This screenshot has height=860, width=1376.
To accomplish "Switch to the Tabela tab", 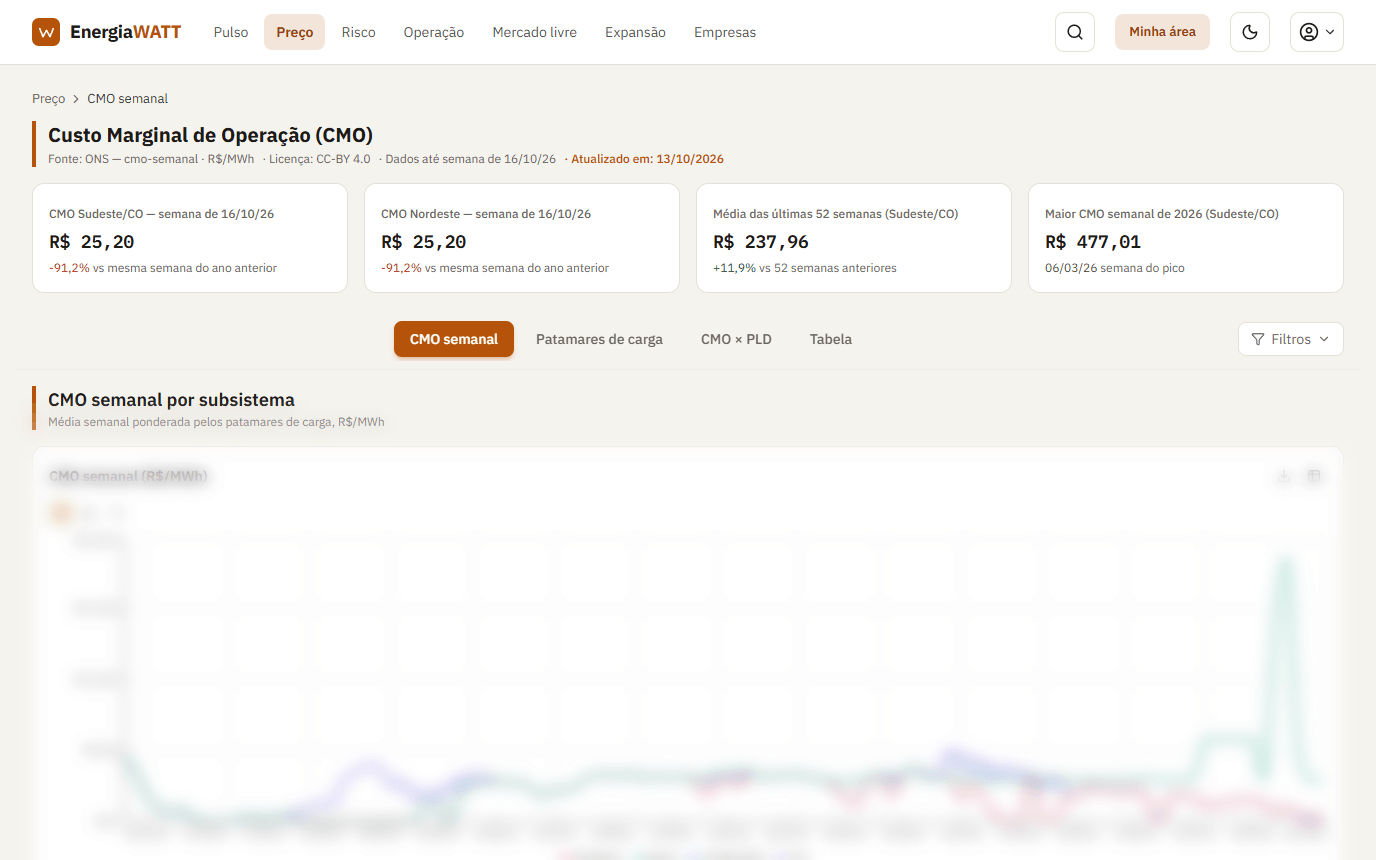I will tap(831, 339).
